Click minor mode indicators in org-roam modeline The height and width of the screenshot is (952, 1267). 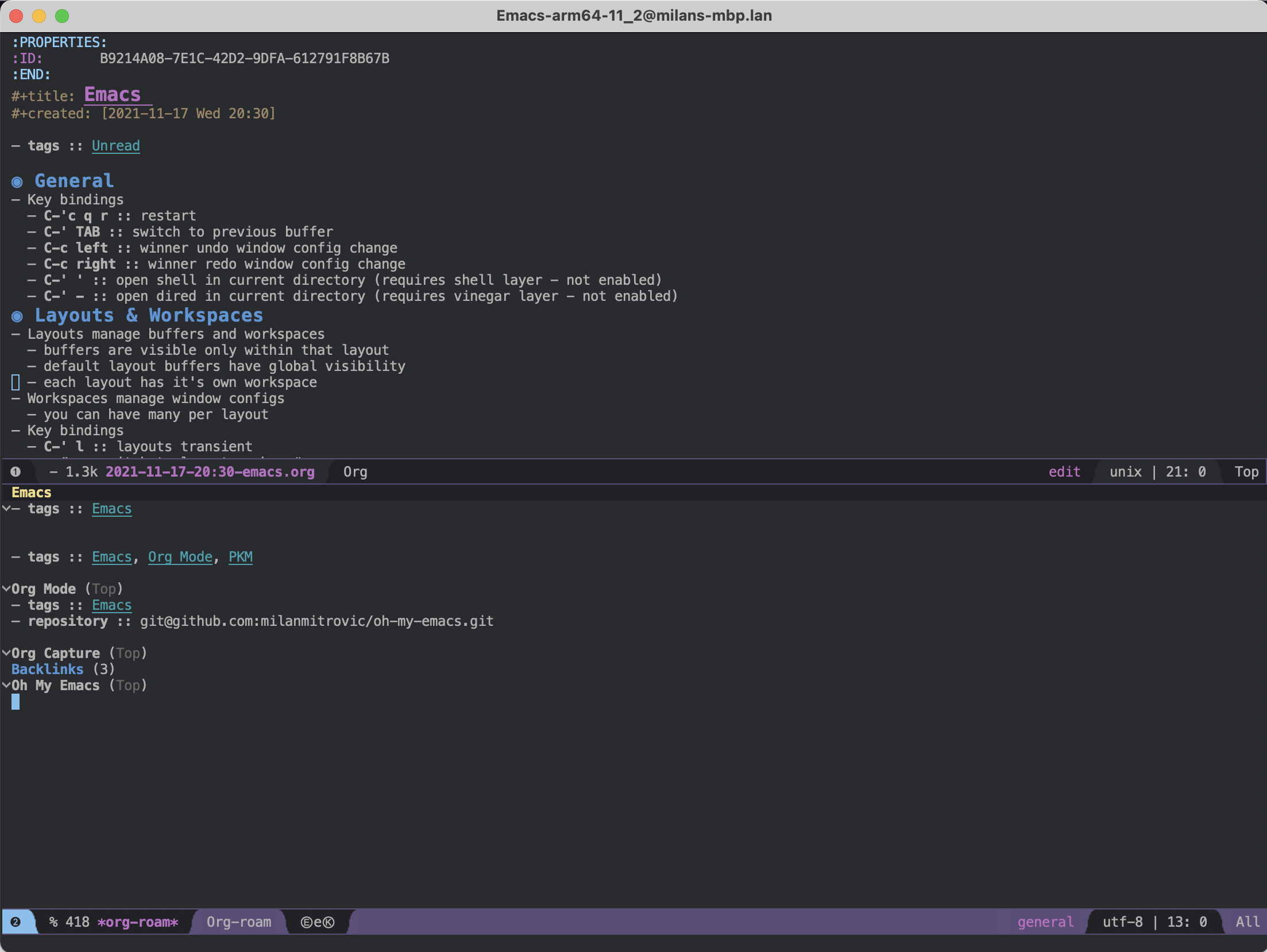pyautogui.click(x=317, y=922)
